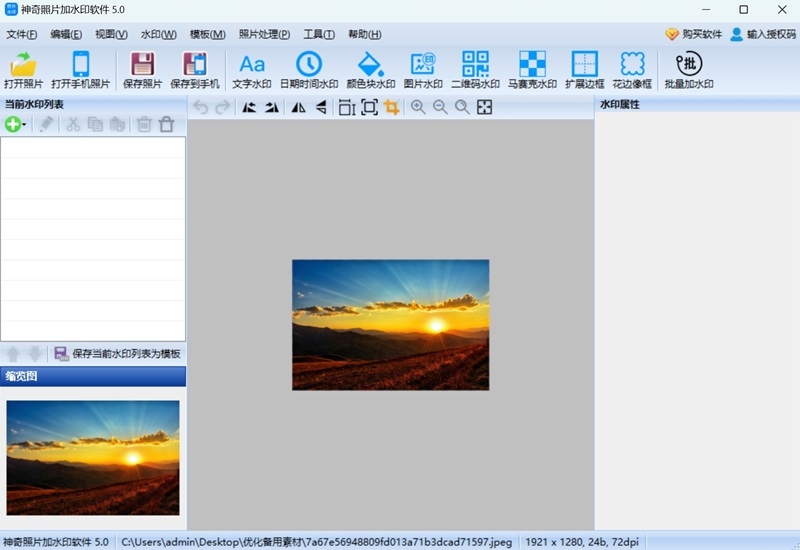Click the sunset thumbnail in the 缩览图 panel
800x550 pixels.
point(93,458)
